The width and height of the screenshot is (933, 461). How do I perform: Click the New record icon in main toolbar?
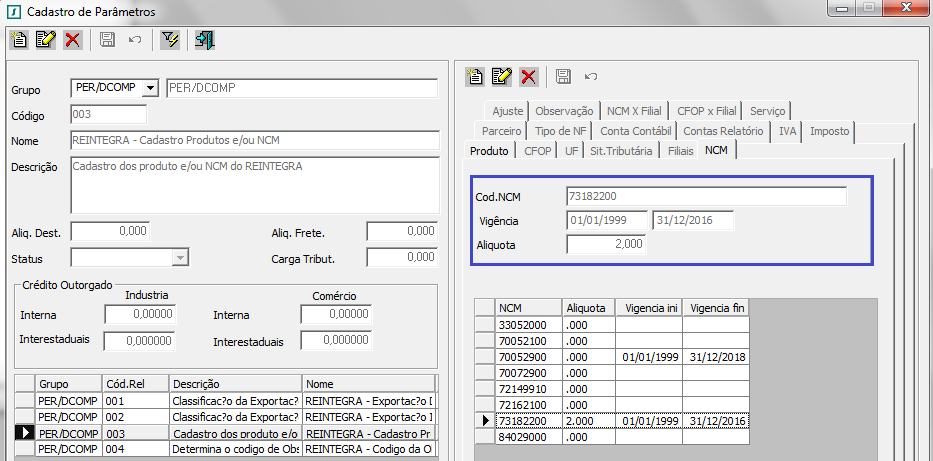click(19, 40)
